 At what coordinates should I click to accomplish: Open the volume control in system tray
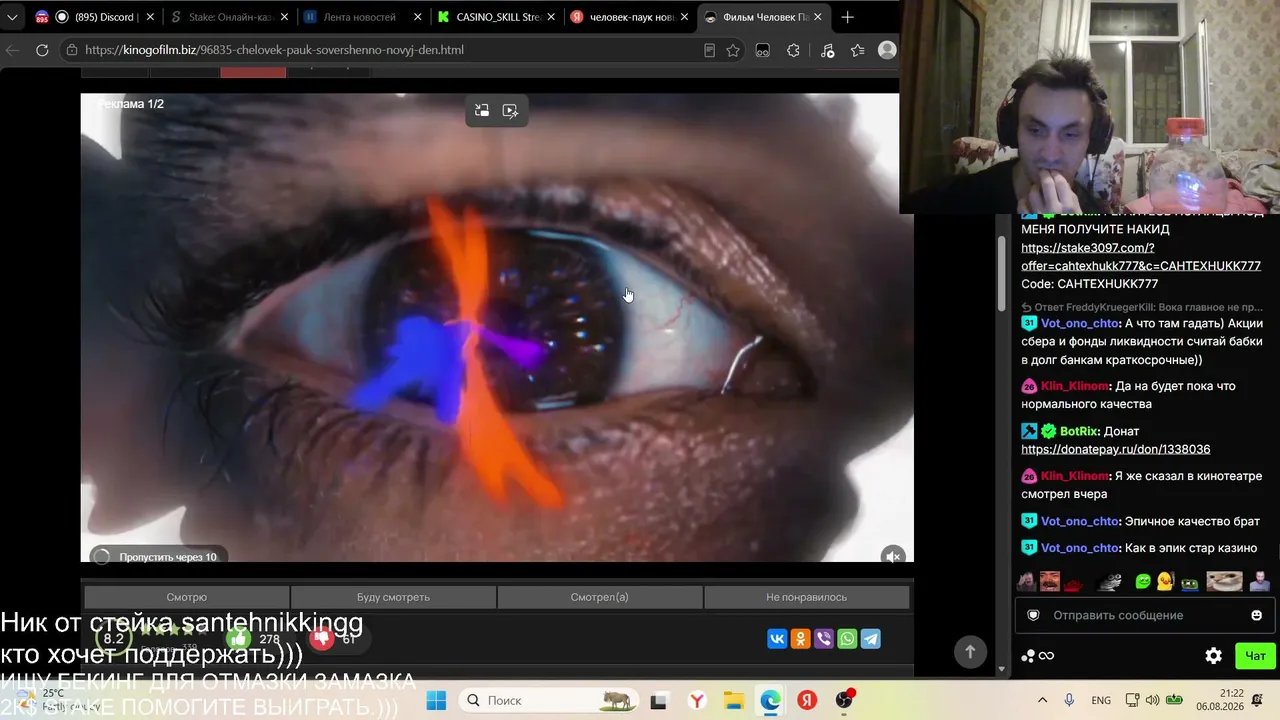[x=1153, y=701]
